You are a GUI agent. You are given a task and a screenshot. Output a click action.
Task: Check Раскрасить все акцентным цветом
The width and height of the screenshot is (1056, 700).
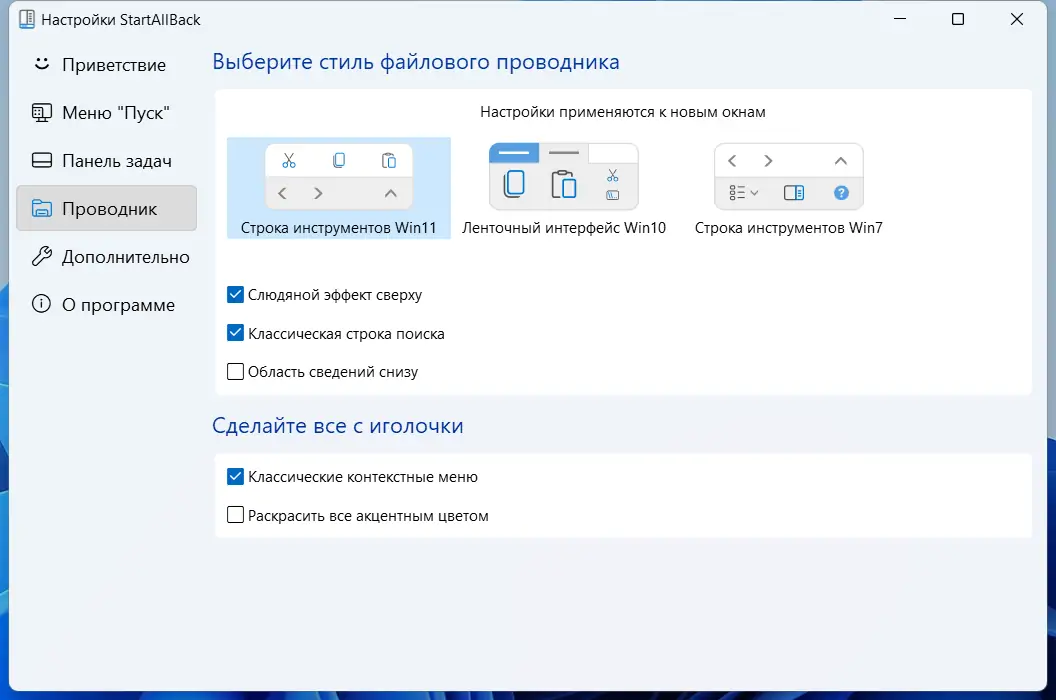pyautogui.click(x=235, y=515)
